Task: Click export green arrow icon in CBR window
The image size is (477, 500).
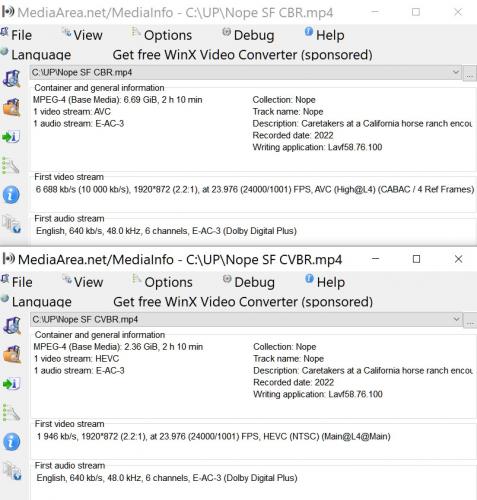Action: click(x=11, y=137)
